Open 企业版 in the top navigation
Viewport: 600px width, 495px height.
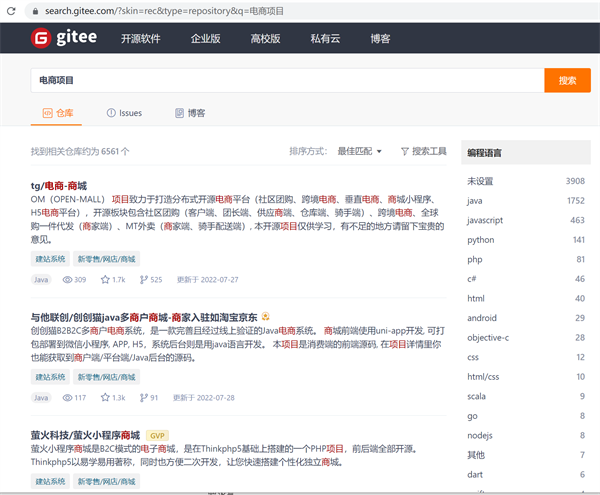[206, 40]
